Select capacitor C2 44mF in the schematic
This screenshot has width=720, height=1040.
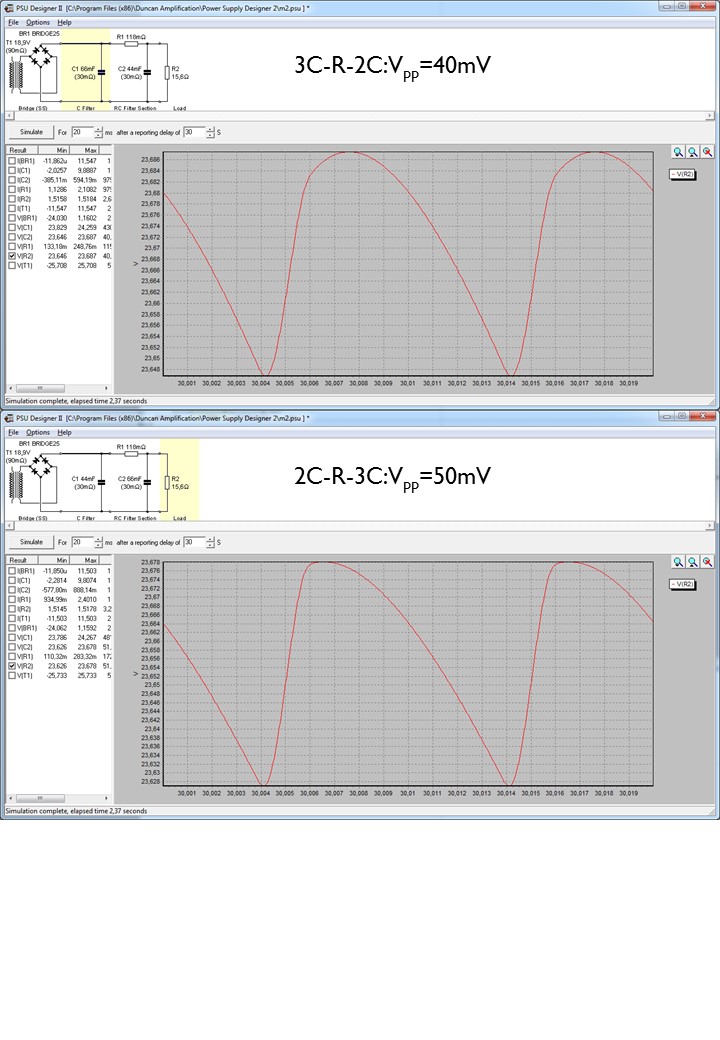coord(147,72)
